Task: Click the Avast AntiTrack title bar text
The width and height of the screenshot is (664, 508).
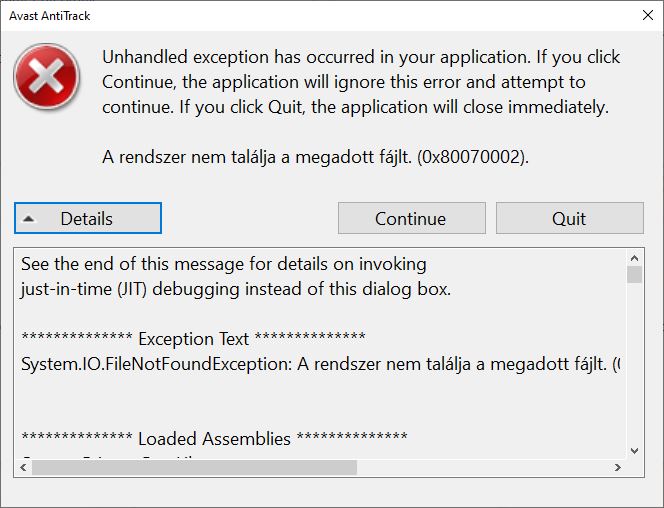Action: point(50,16)
